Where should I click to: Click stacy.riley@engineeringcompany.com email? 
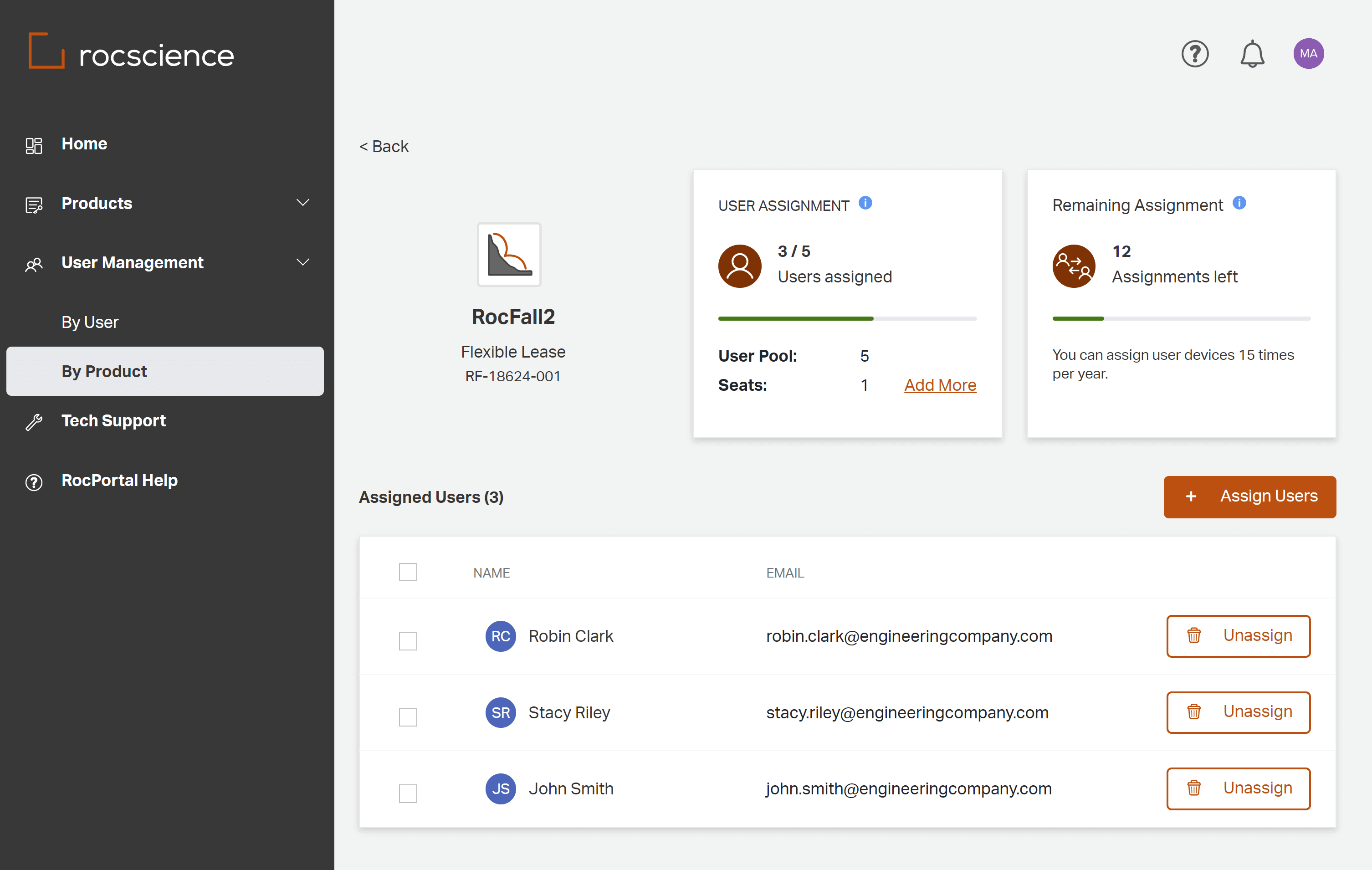coord(907,713)
